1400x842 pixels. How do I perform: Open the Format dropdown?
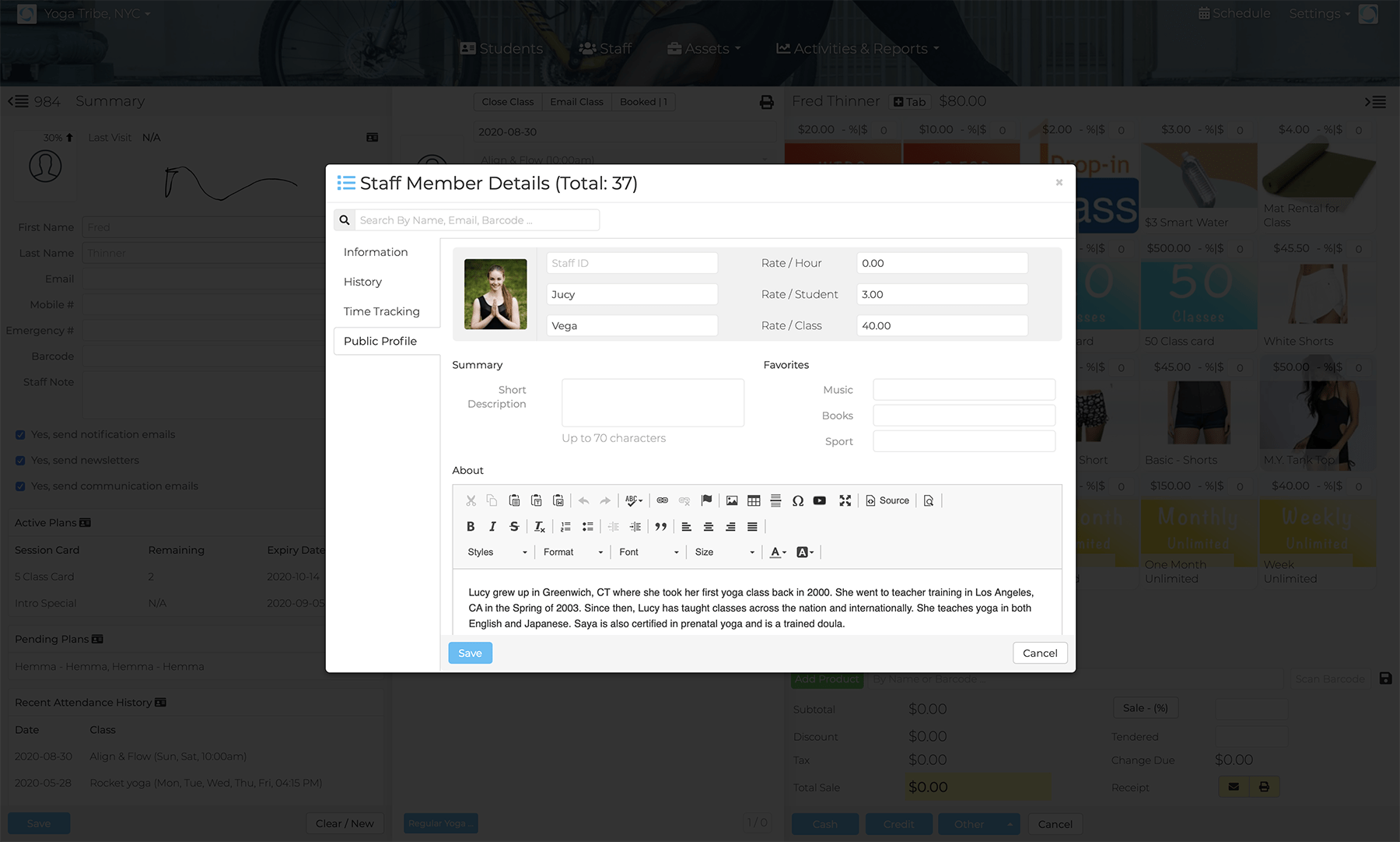coord(573,553)
